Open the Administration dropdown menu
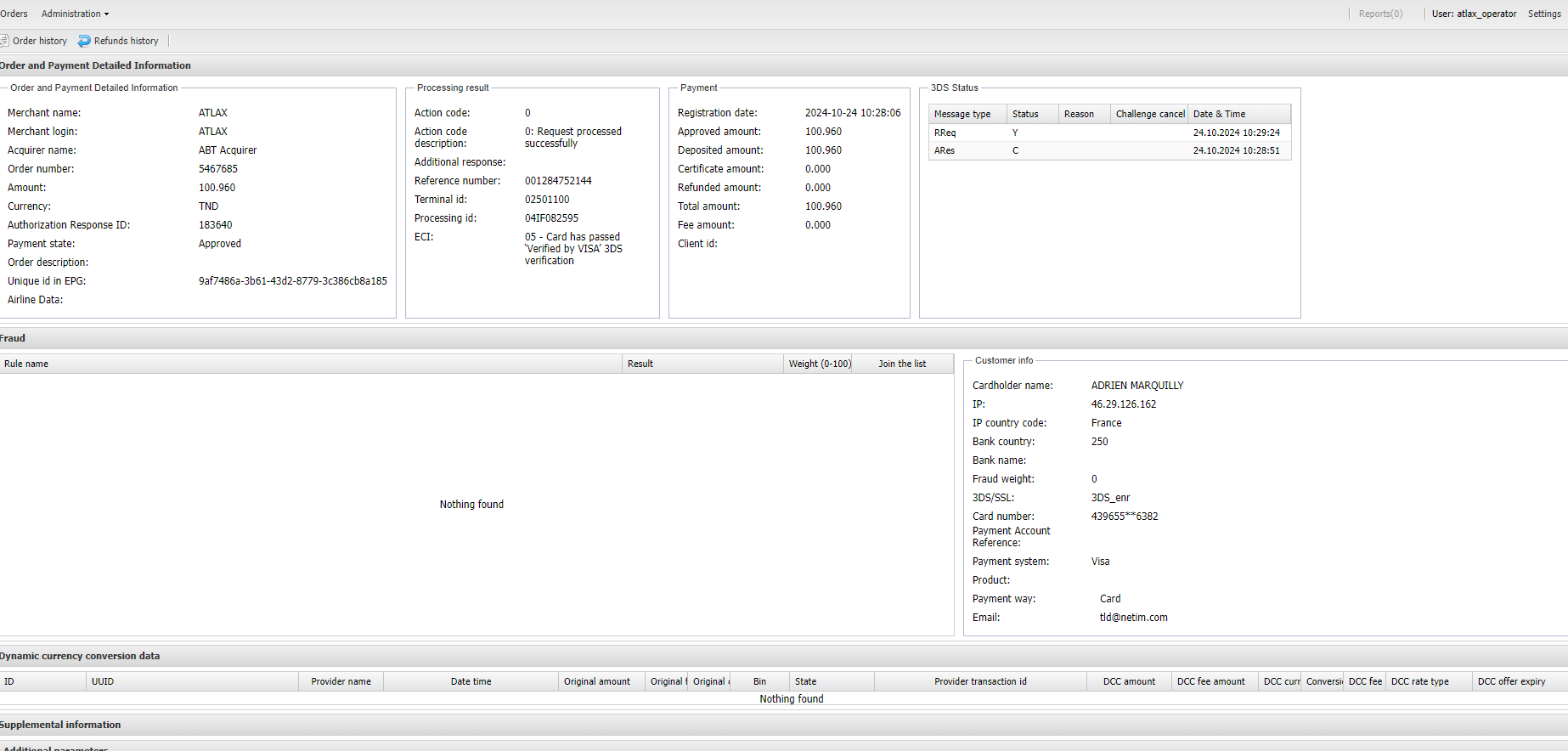Image resolution: width=1568 pixels, height=751 pixels. [x=75, y=14]
